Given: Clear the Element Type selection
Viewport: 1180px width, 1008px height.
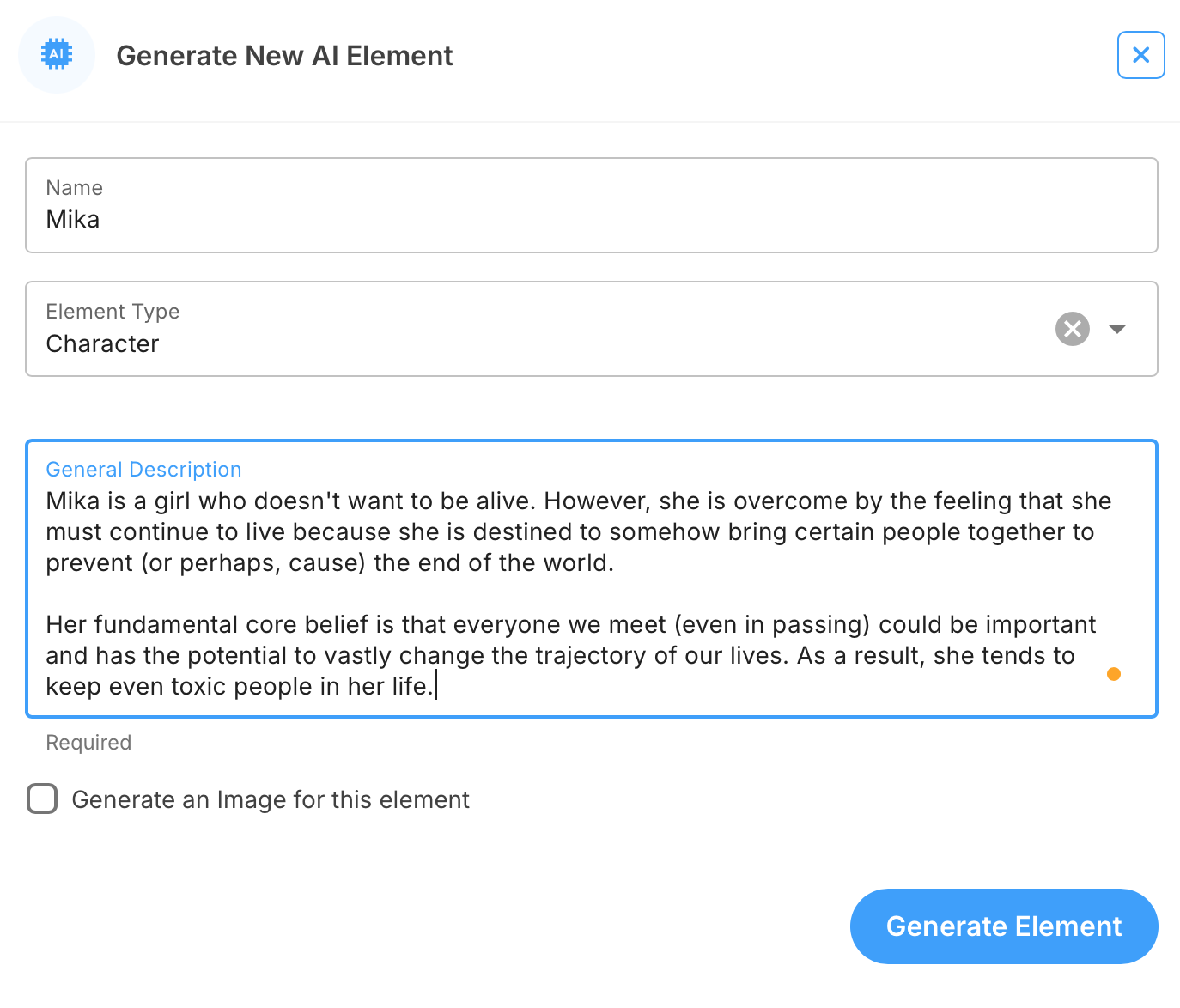Looking at the screenshot, I should 1072,329.
